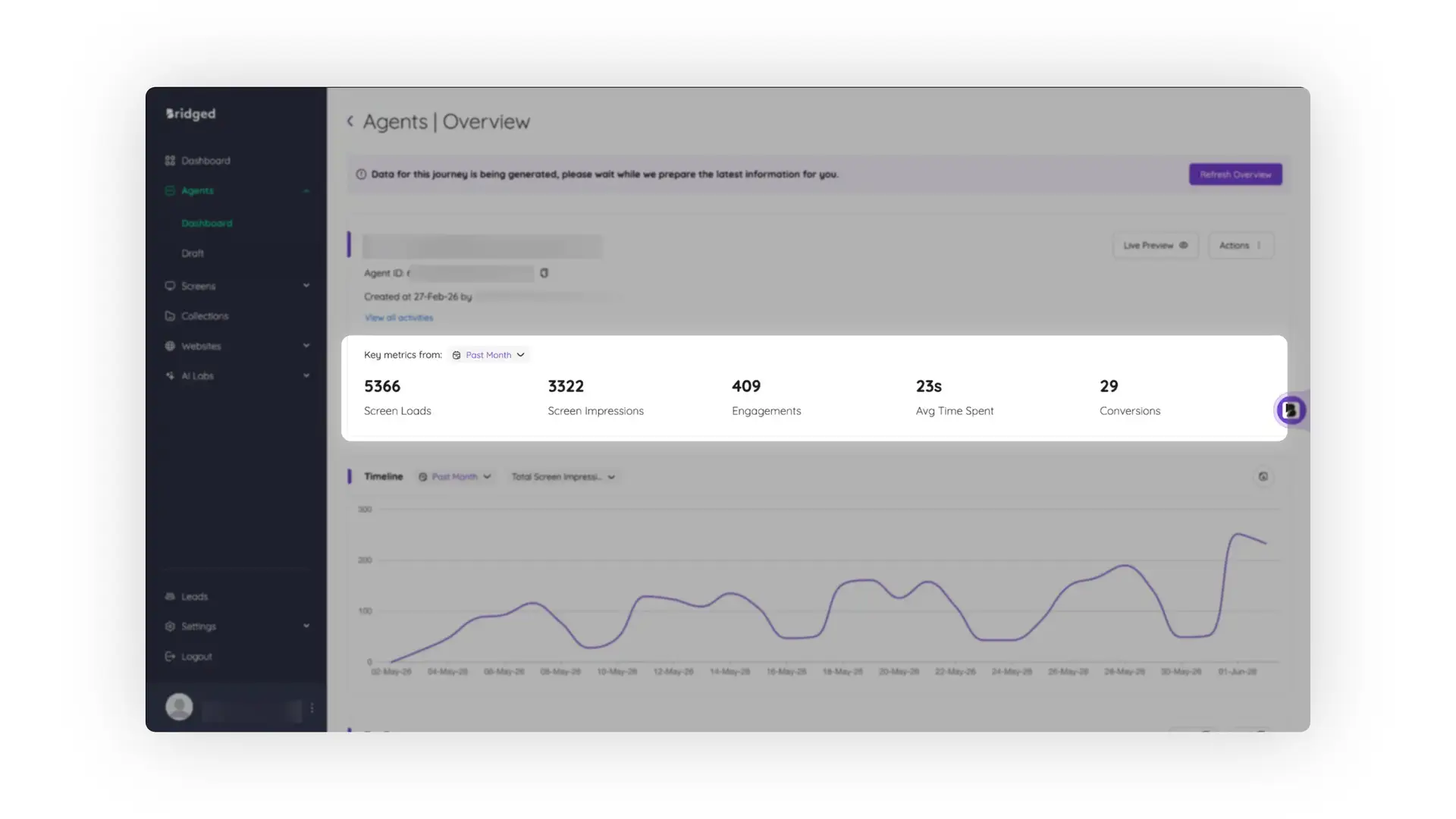Open Dashboard in the sidebar
Screen dimensions: 1456x819
pyautogui.click(x=206, y=161)
